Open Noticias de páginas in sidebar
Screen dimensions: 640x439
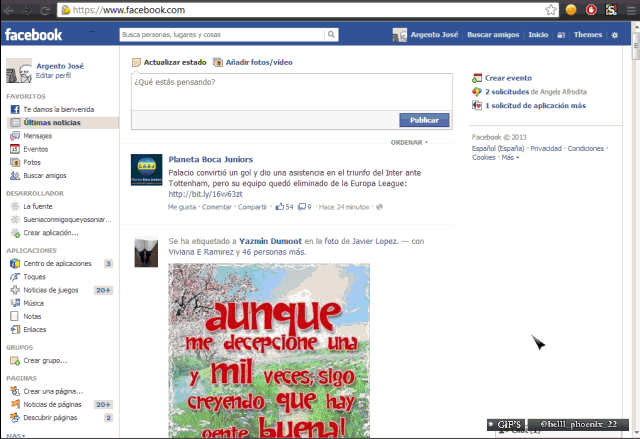coord(52,405)
